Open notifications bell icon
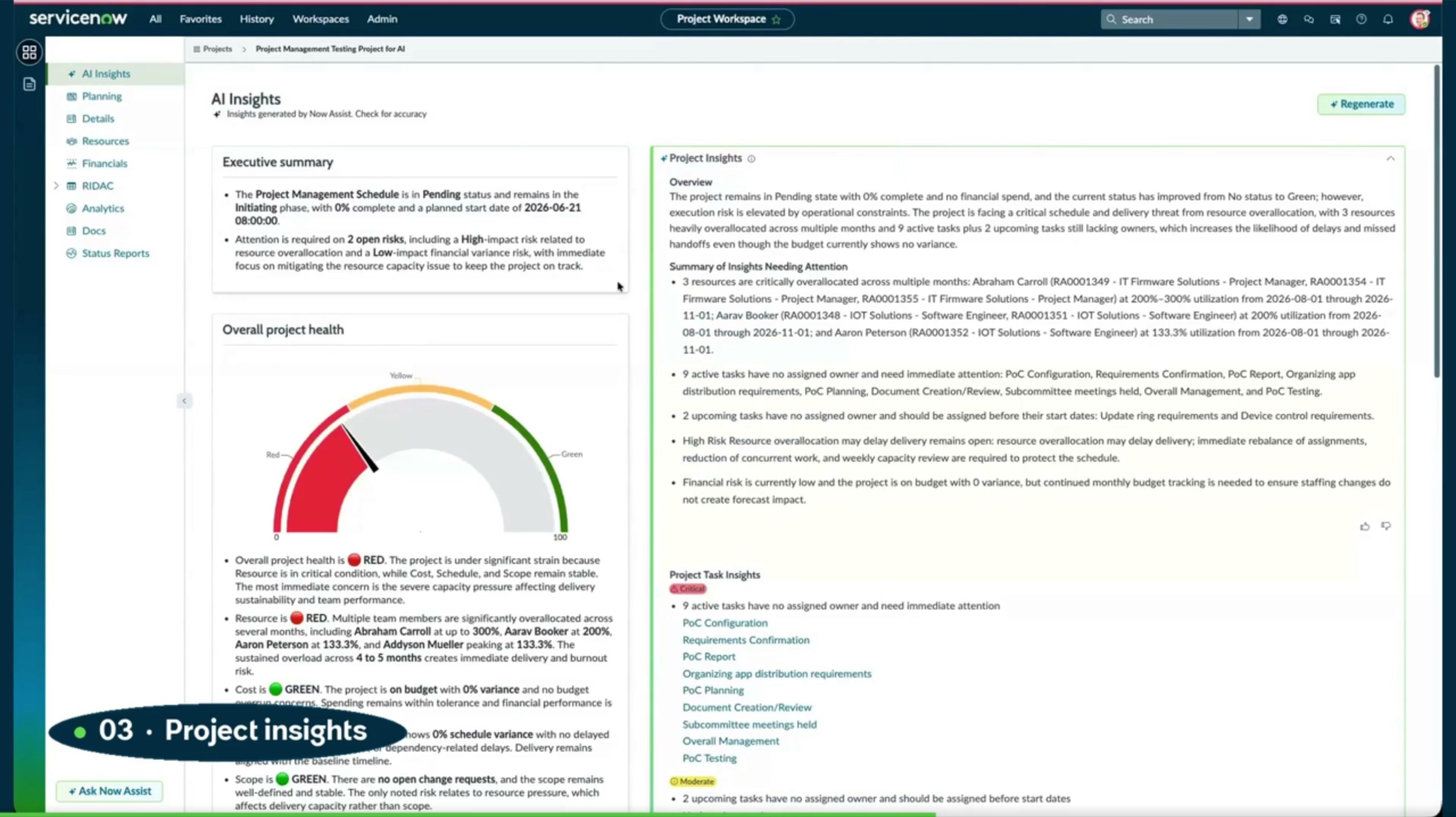1456x817 pixels. [x=1387, y=19]
